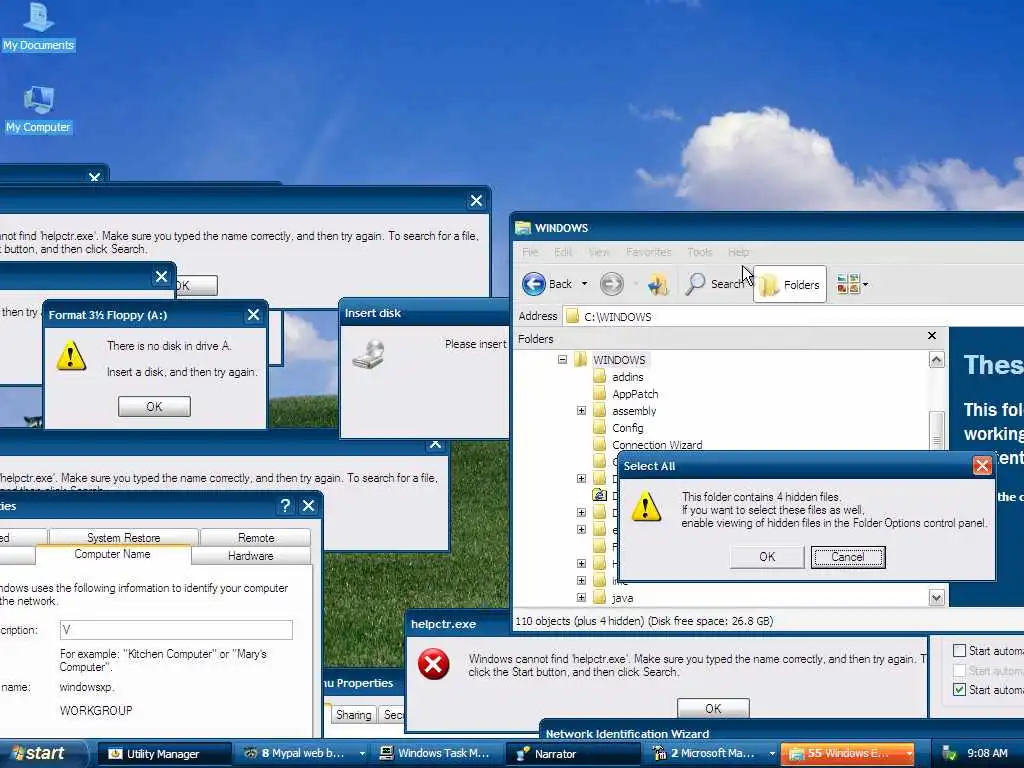Click the red error icon in helpctr.exe dialog
1024x768 pixels.
[433, 664]
